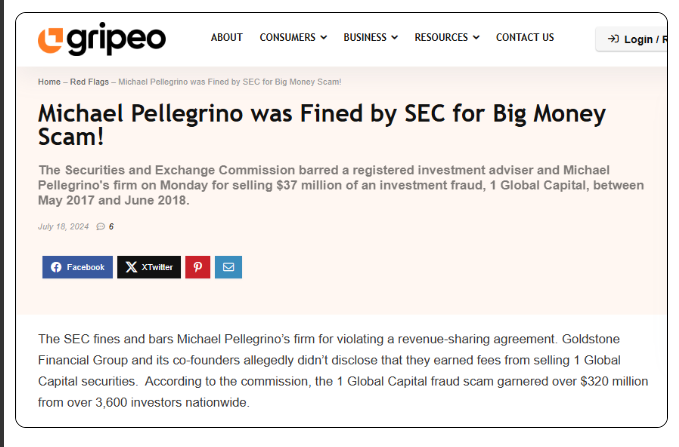Click the comment count number 6

[111, 227]
